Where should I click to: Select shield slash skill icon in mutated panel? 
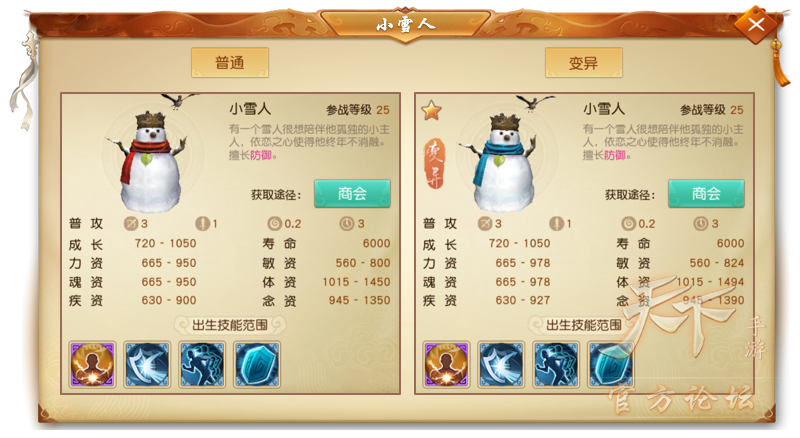click(502, 364)
